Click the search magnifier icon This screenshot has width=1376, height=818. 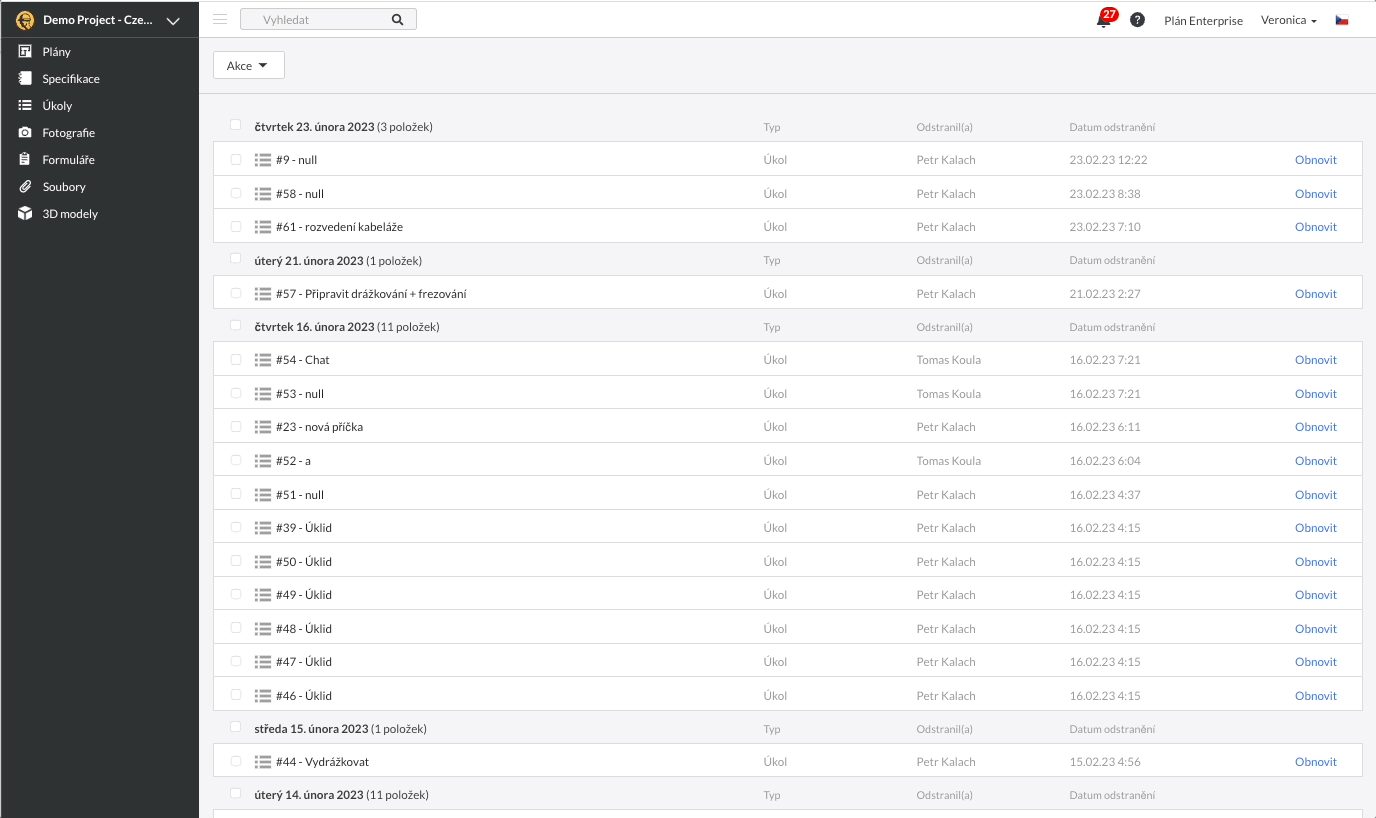tap(397, 19)
